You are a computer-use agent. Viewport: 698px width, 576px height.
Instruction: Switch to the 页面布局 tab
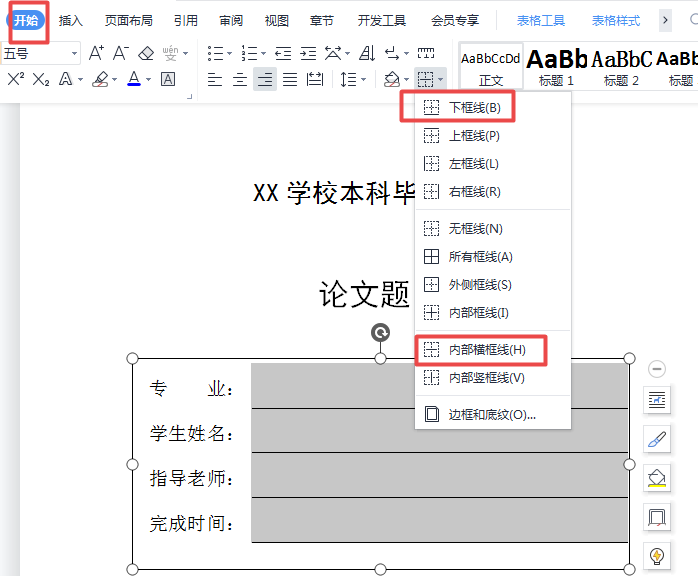pos(129,20)
